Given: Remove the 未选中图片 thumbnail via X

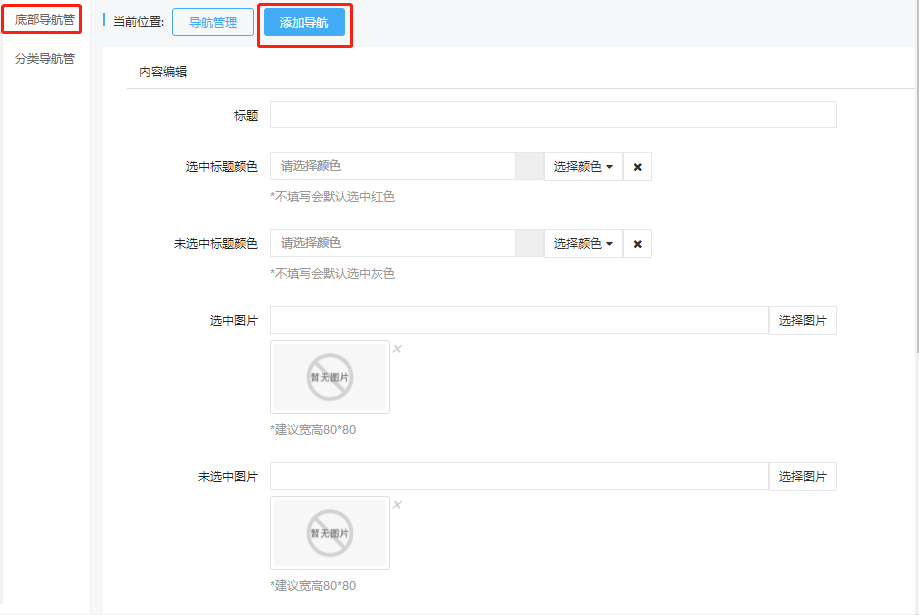Looking at the screenshot, I should pos(397,504).
